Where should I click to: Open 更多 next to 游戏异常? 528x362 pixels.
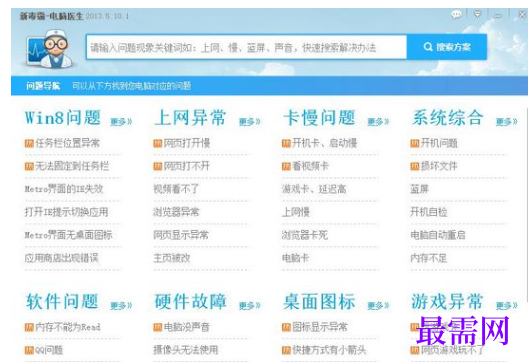506,305
